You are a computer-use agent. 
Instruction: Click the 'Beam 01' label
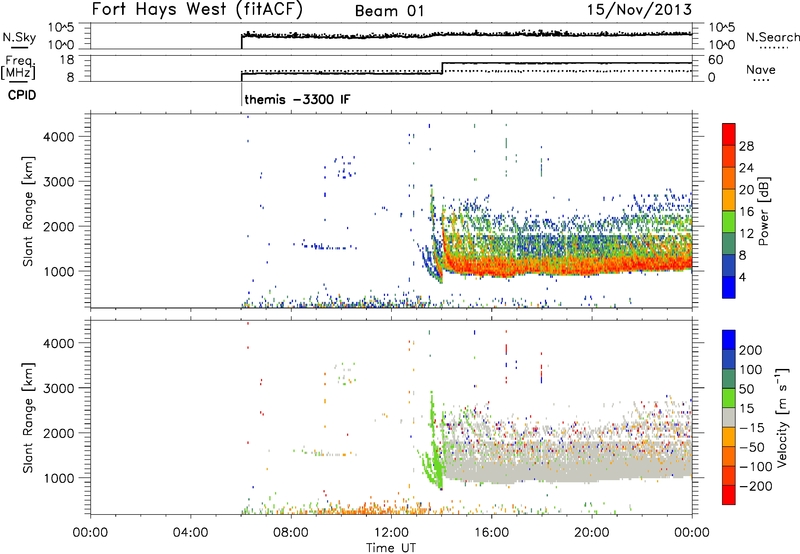coord(389,11)
